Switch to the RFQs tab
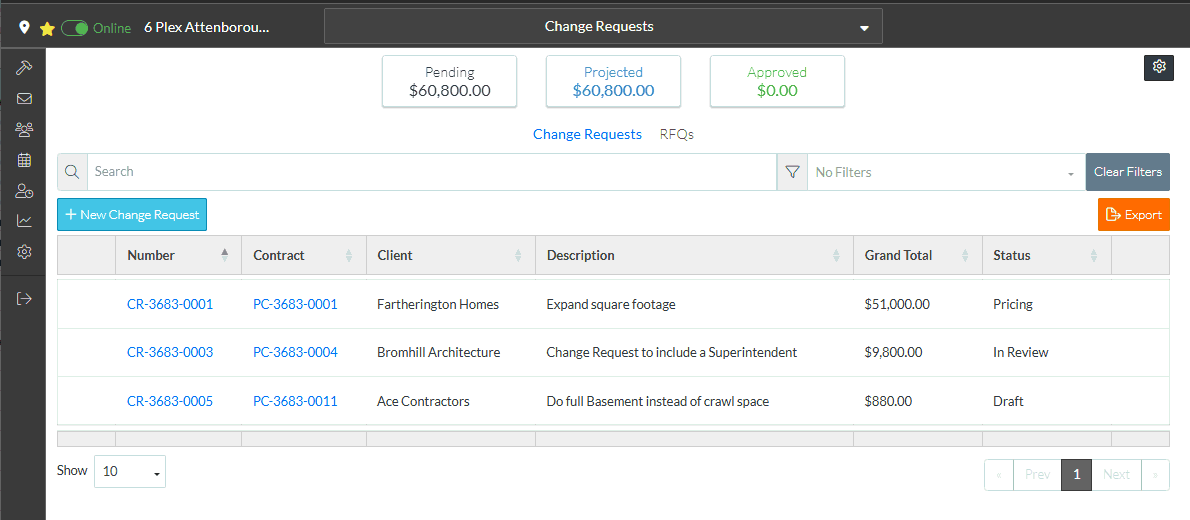Viewport: 1190px width, 520px height. tap(676, 134)
